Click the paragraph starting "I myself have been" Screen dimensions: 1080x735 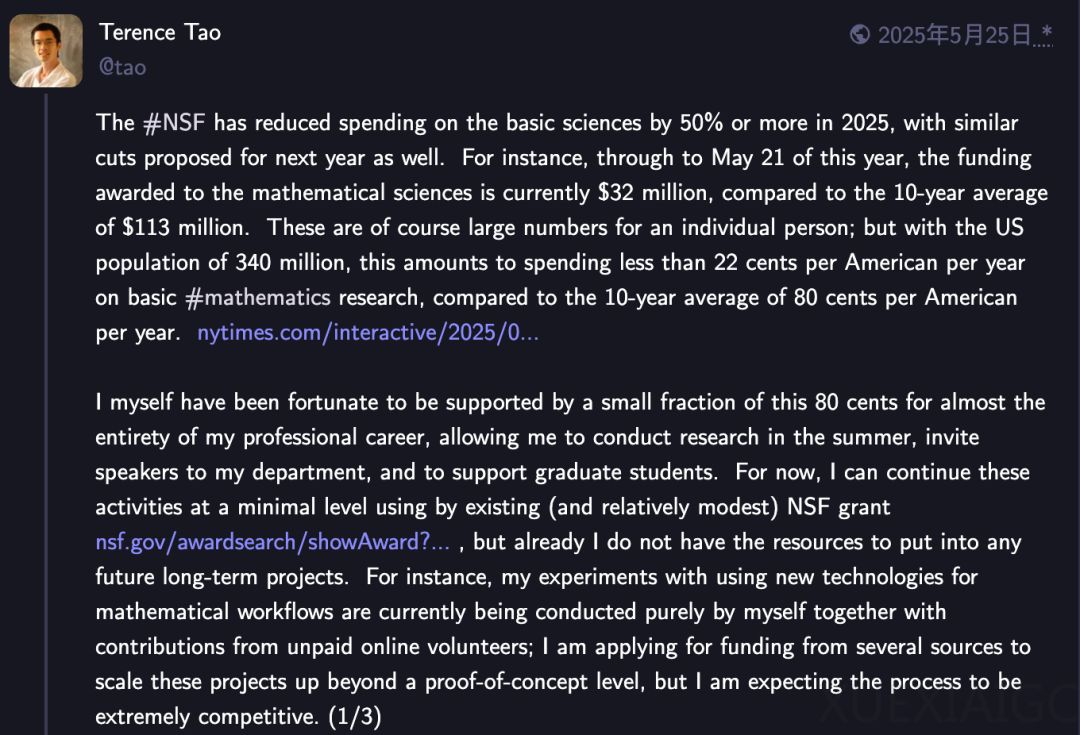(x=570, y=559)
